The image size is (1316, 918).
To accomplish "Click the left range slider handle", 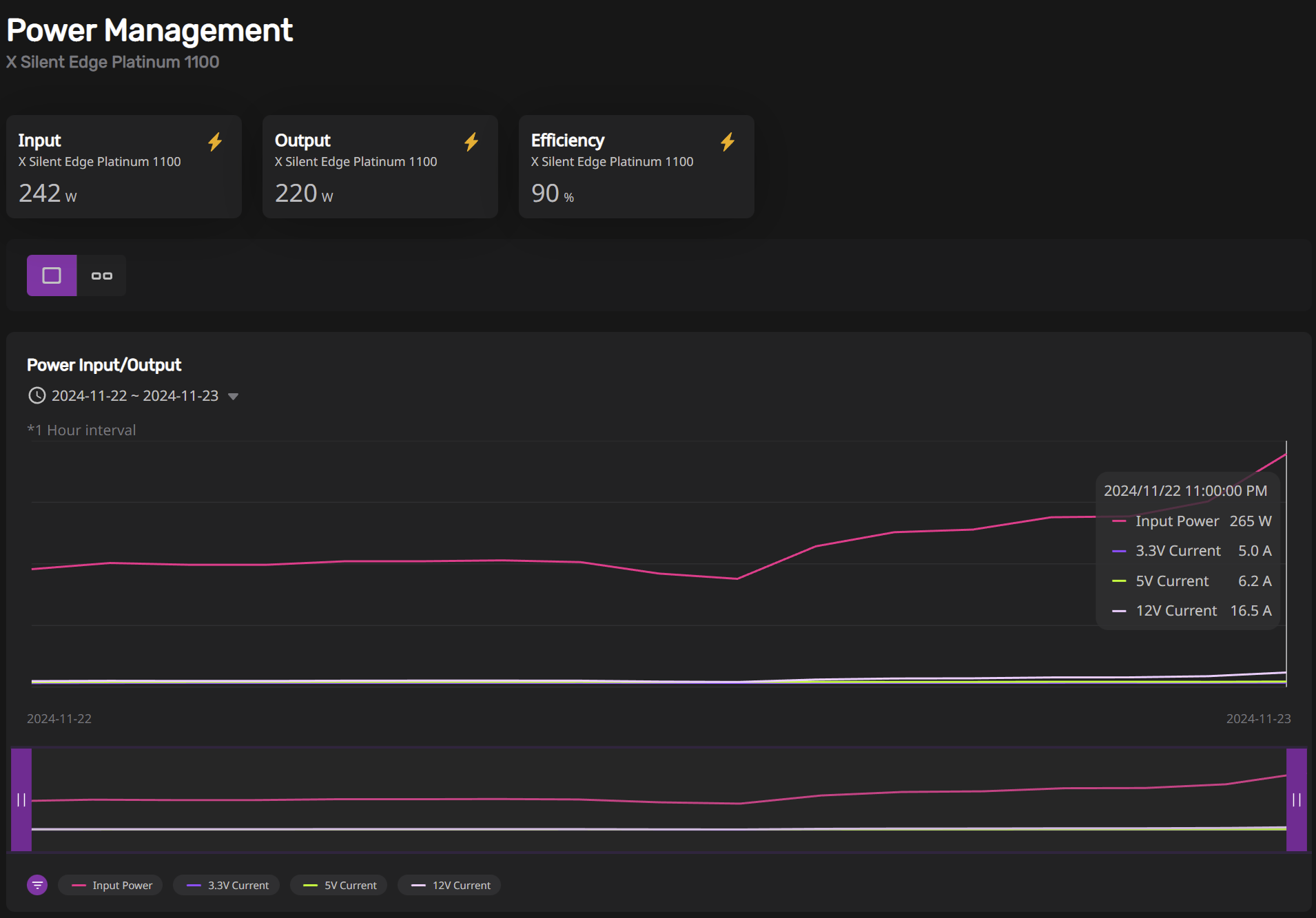I will pos(21,800).
